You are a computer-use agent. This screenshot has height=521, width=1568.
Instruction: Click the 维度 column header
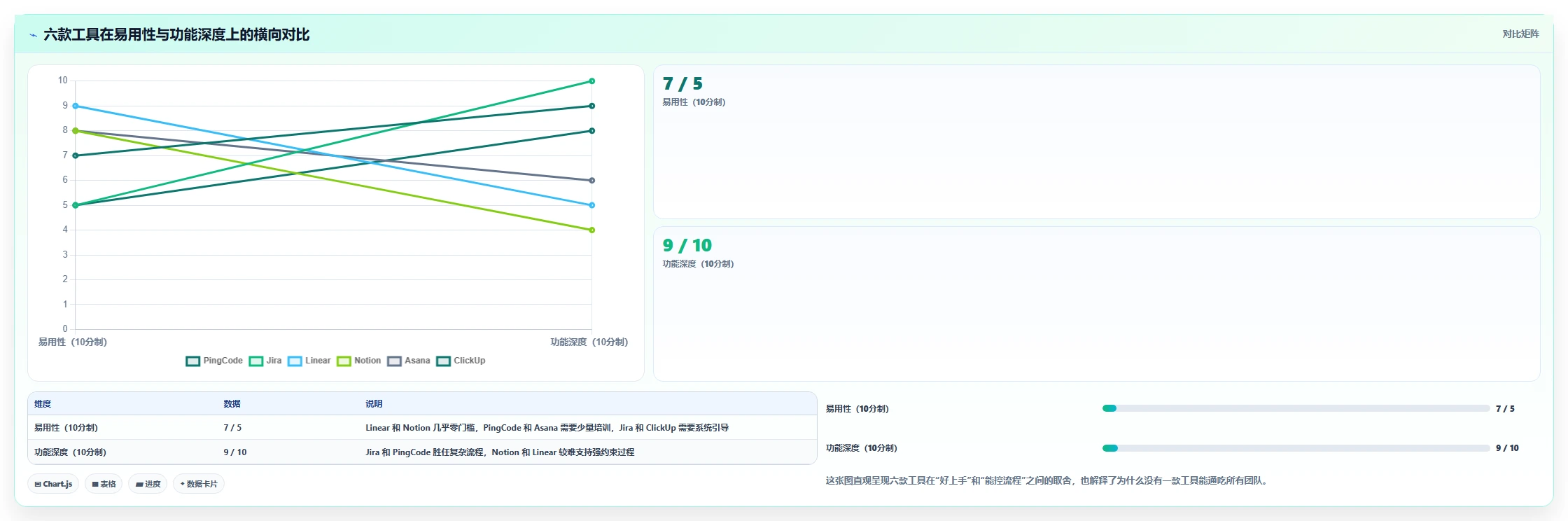click(x=43, y=404)
